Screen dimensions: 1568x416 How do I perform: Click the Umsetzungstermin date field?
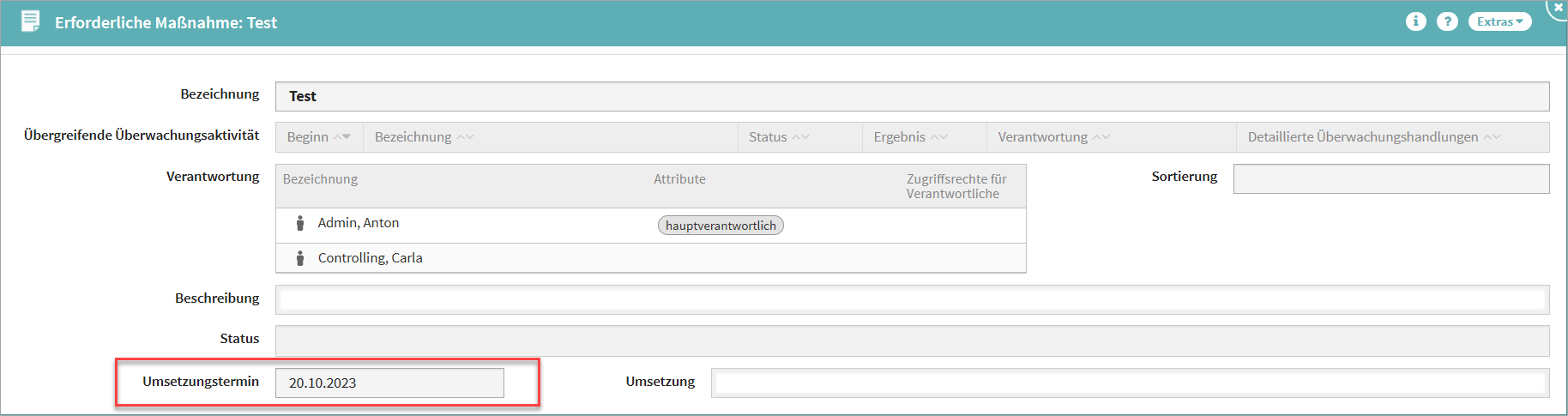(x=389, y=383)
